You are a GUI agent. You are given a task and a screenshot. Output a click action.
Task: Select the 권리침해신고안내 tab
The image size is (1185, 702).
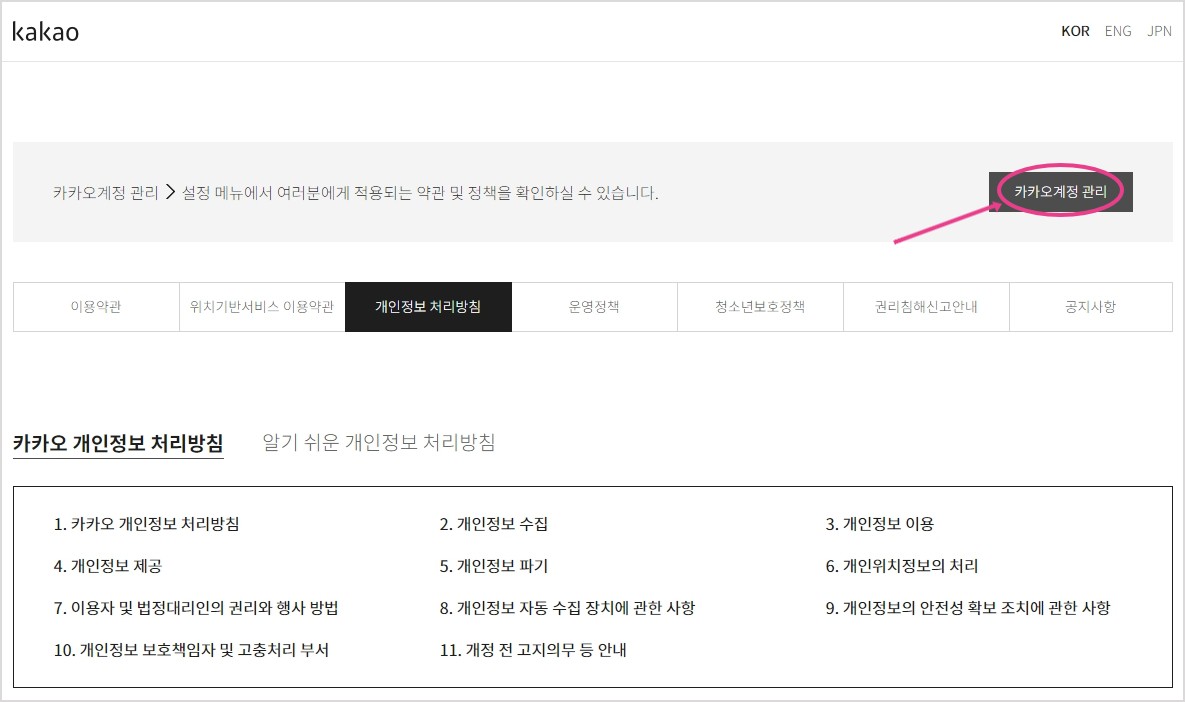[926, 307]
